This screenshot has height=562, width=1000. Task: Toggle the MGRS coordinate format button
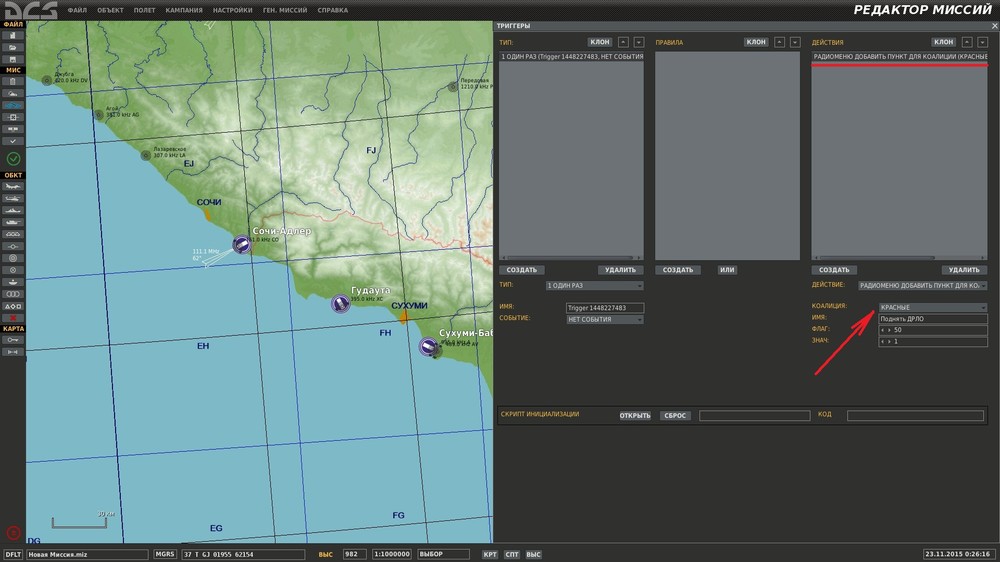(x=165, y=554)
